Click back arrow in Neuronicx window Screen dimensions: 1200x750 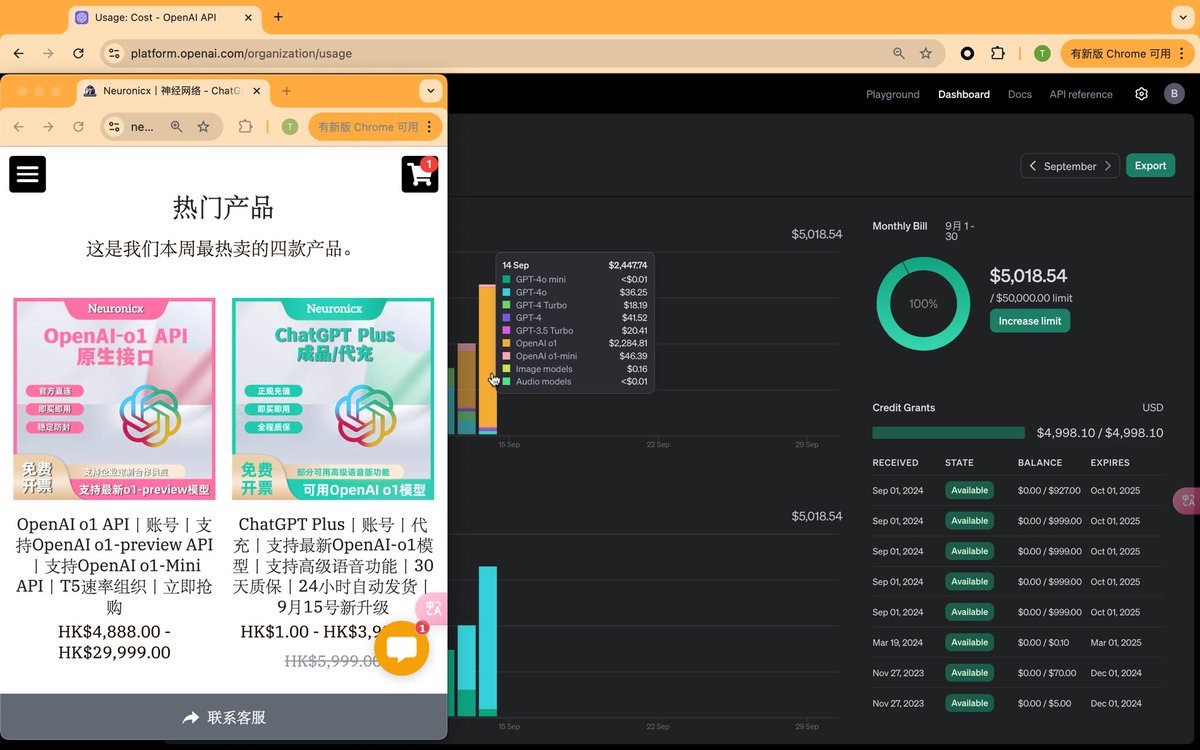[18, 127]
